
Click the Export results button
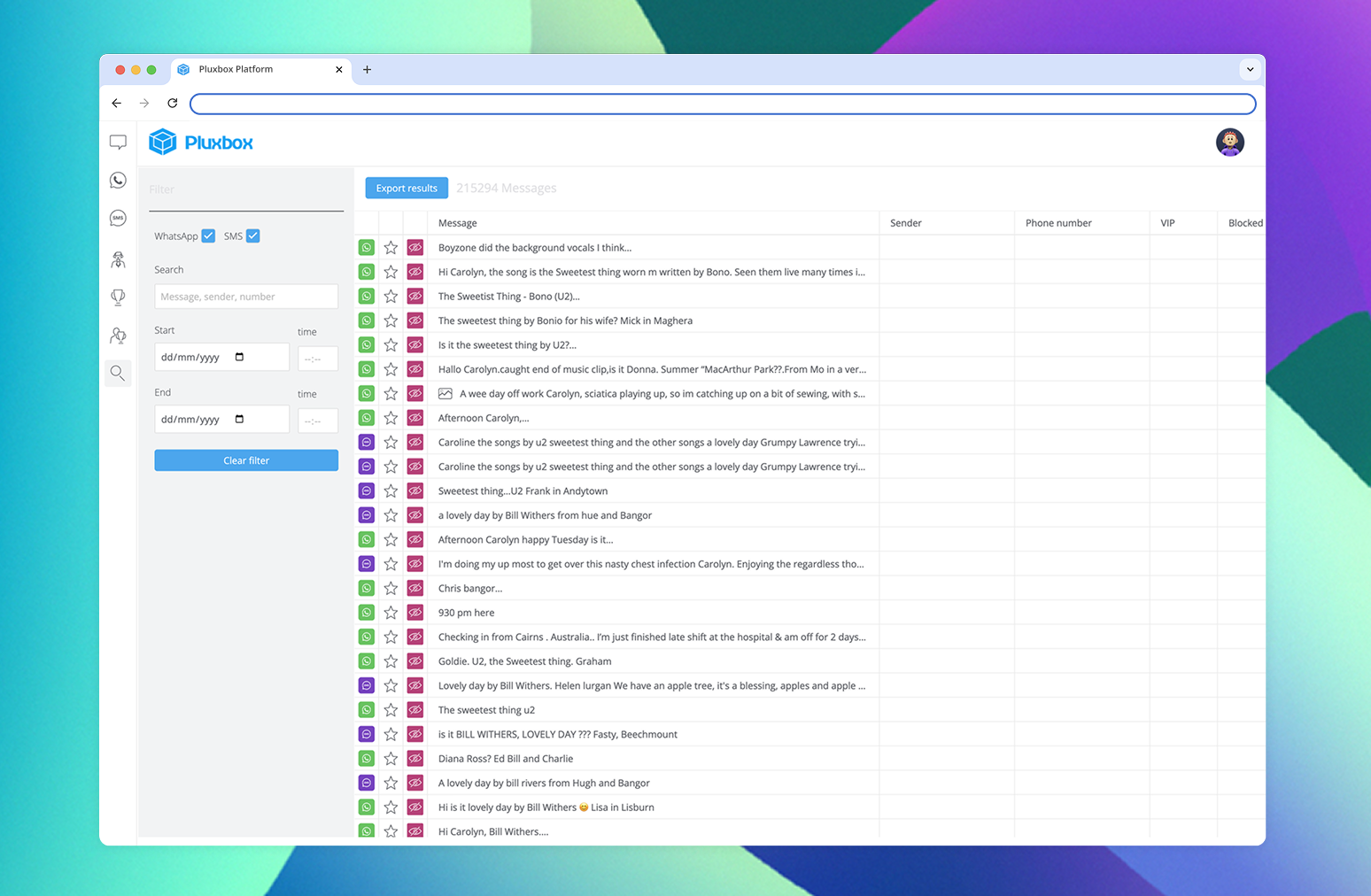(x=407, y=188)
